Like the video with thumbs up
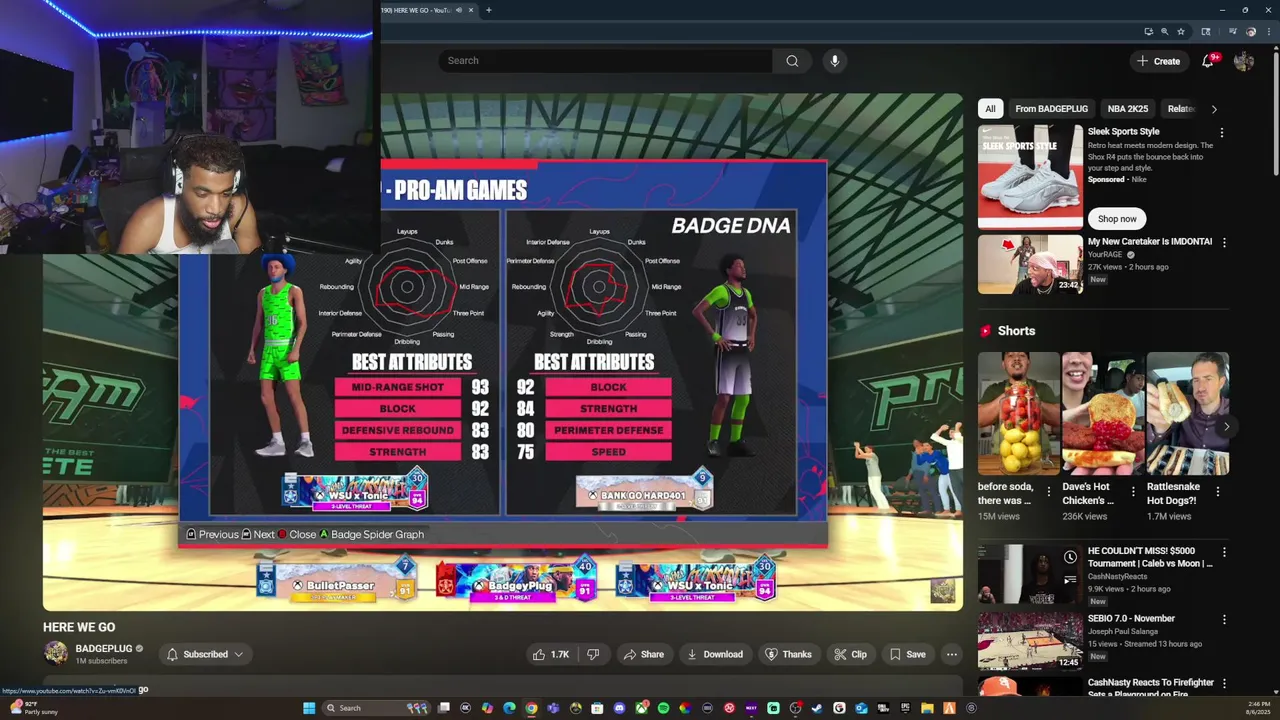The image size is (1280, 720). click(x=550, y=654)
